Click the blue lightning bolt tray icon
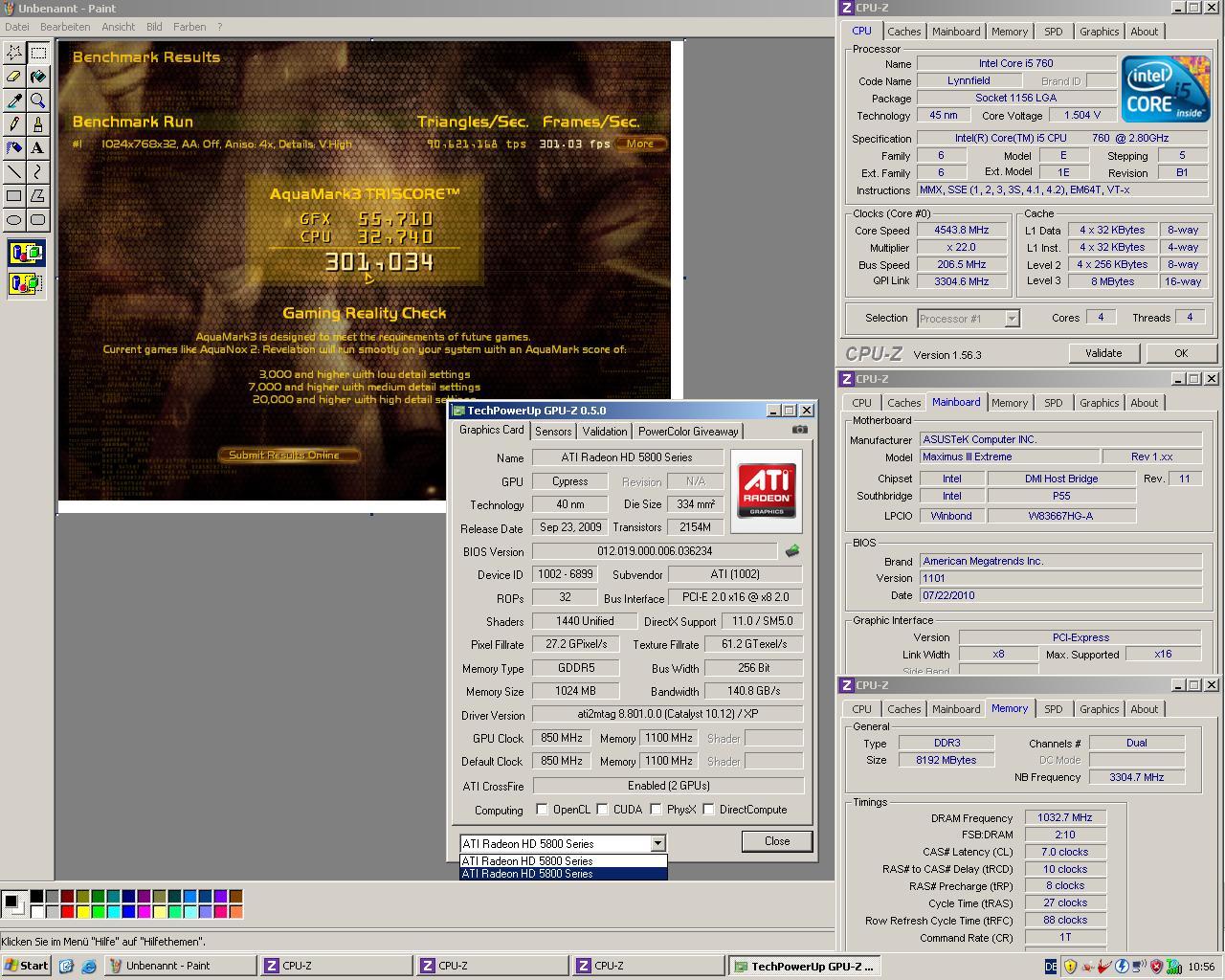 1122,967
